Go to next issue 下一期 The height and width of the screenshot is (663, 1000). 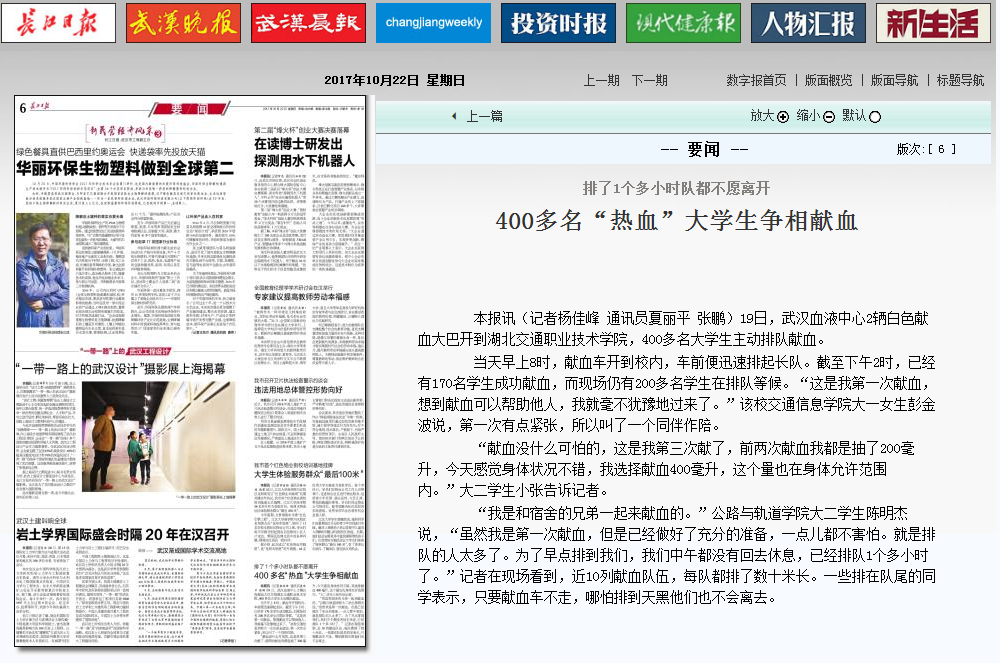tap(649, 81)
